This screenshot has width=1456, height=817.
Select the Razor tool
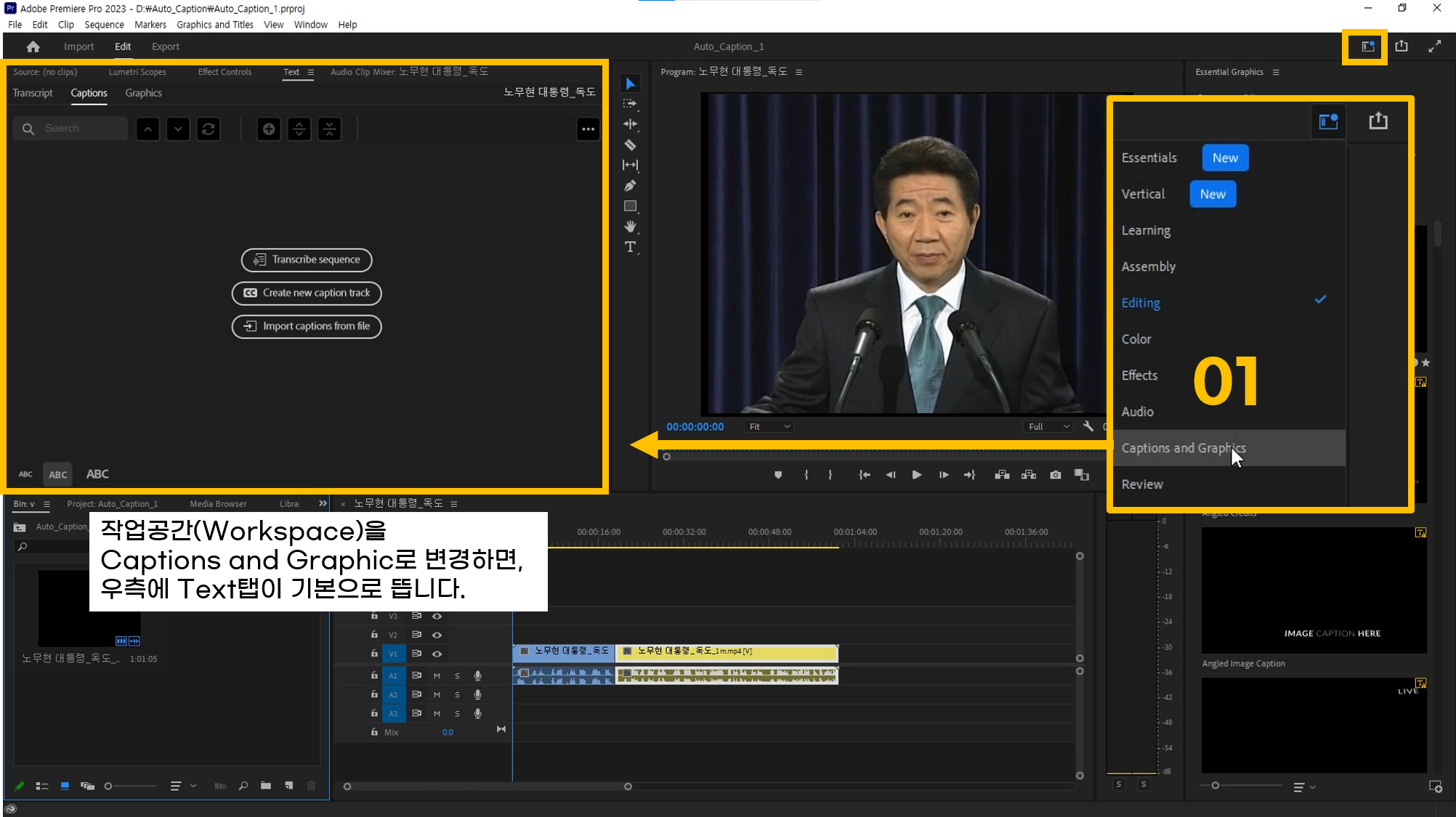[x=630, y=145]
